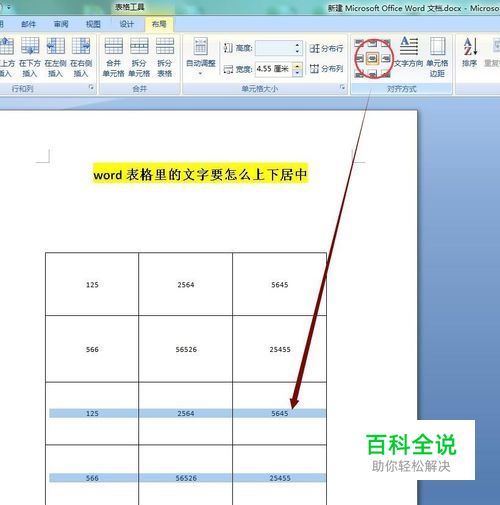Open cell margins (单元格边距)

437,57
